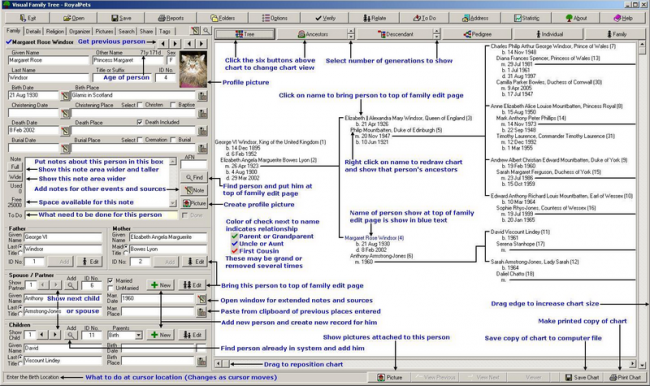This screenshot has height=386, width=650.
Task: Select the father's Title radio button
Action: point(20,252)
